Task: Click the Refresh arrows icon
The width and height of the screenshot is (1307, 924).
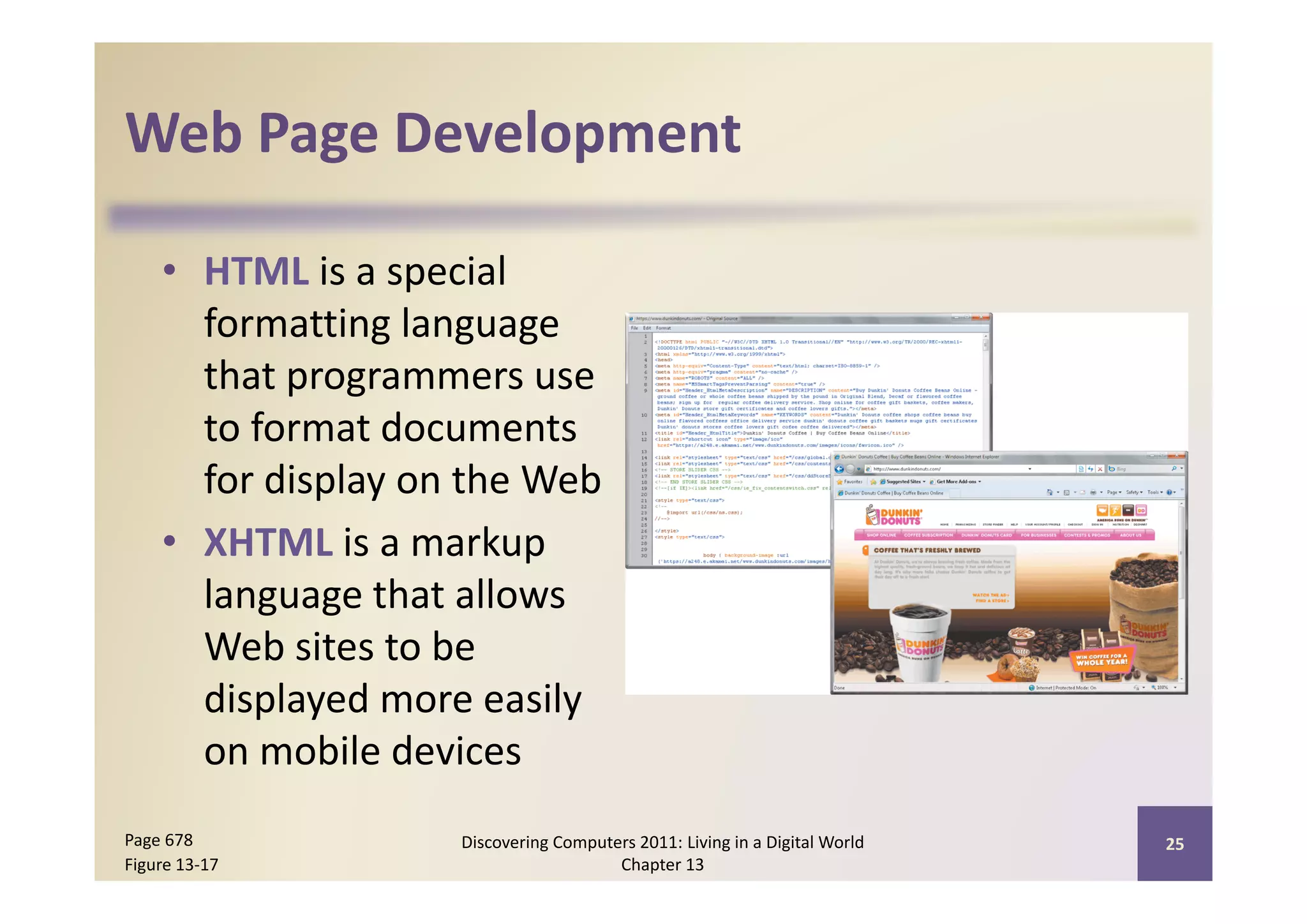Action: click(1091, 469)
